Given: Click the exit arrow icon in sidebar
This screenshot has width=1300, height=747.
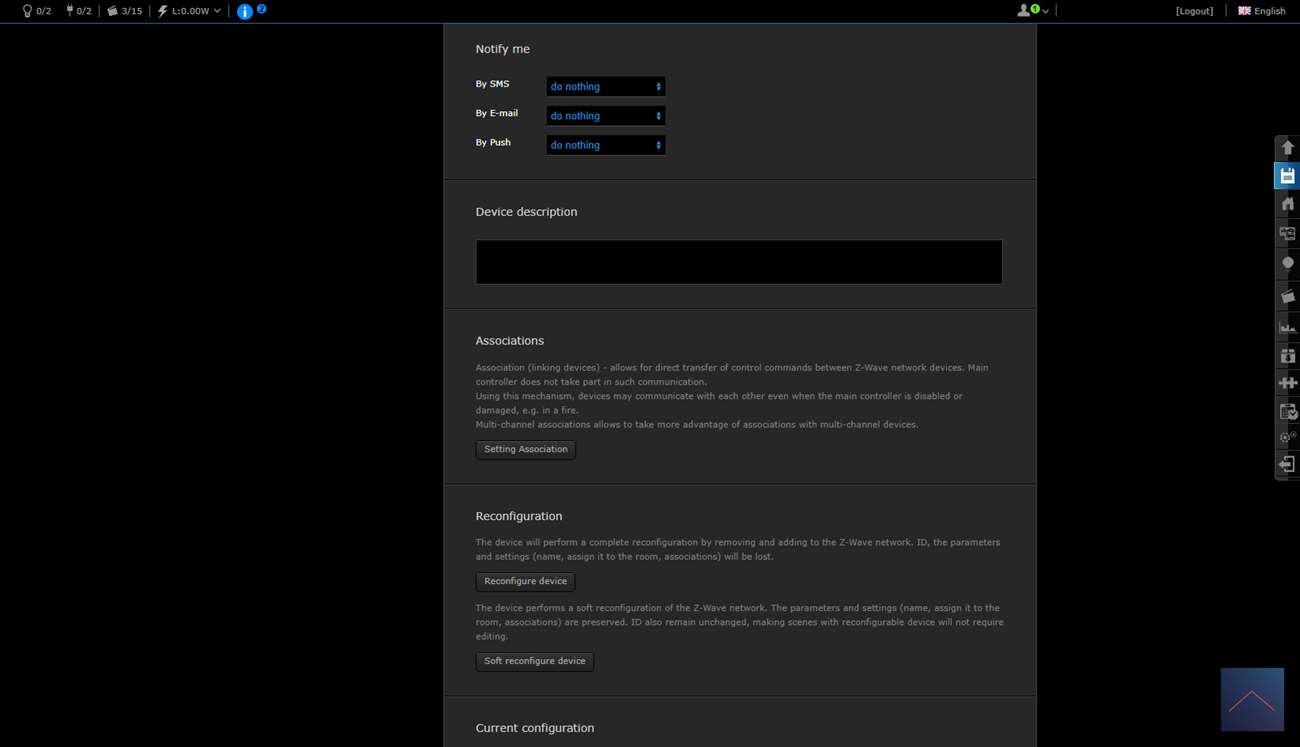Looking at the screenshot, I should point(1287,464).
